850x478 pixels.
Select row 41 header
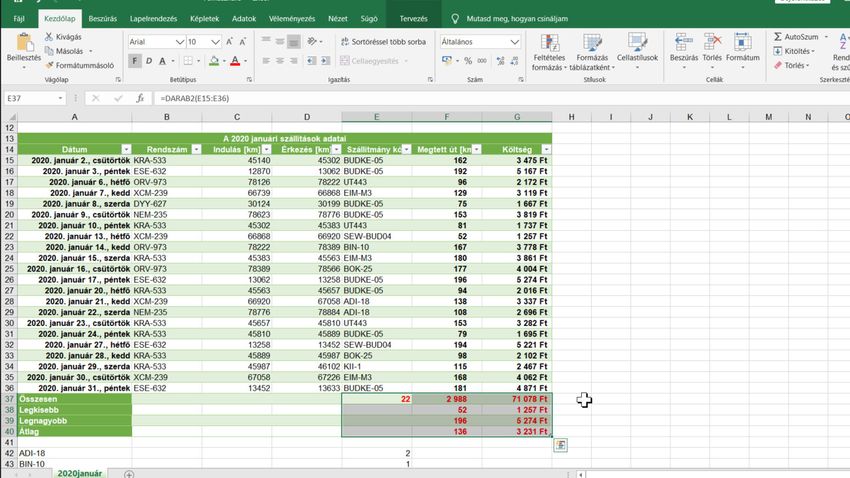(9, 442)
